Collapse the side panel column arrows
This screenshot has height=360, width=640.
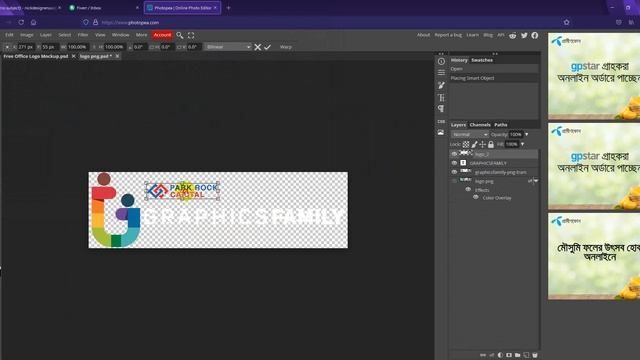click(441, 54)
